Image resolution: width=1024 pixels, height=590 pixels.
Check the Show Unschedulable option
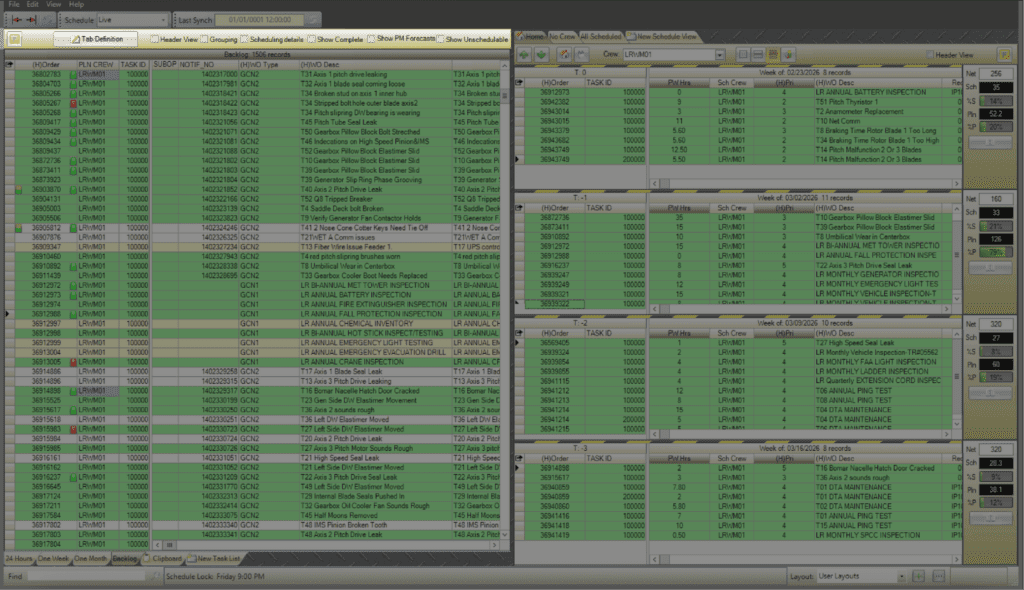441,38
